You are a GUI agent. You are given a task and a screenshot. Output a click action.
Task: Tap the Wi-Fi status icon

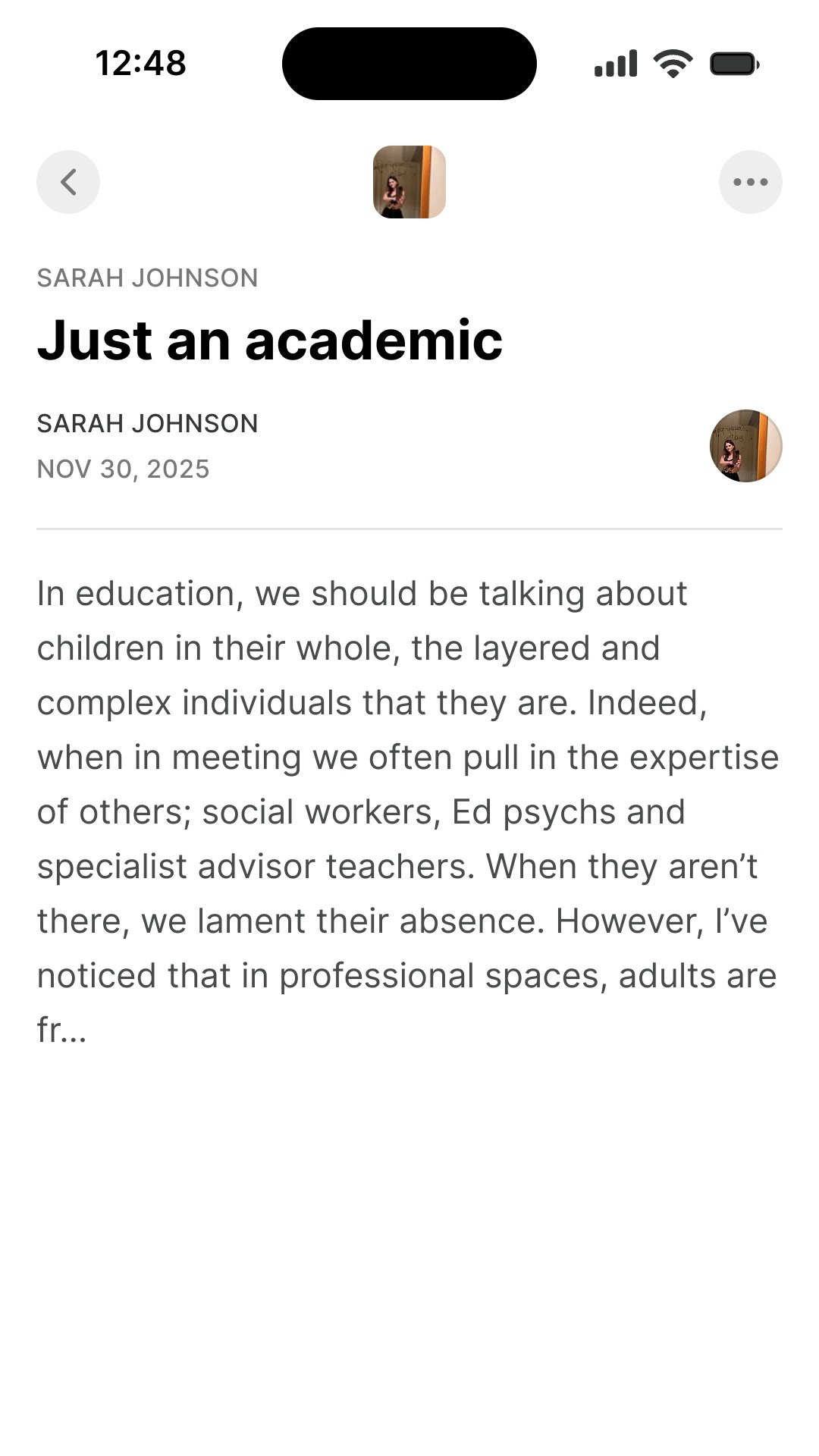coord(673,64)
